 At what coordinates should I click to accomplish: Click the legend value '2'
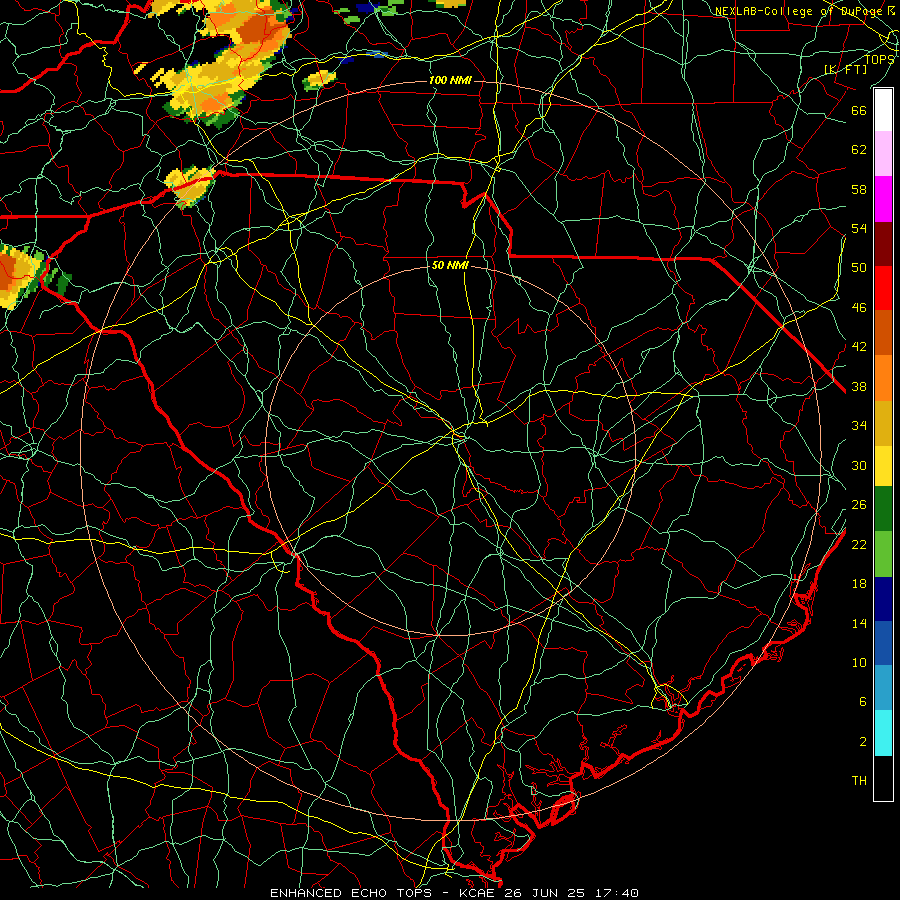tap(863, 741)
